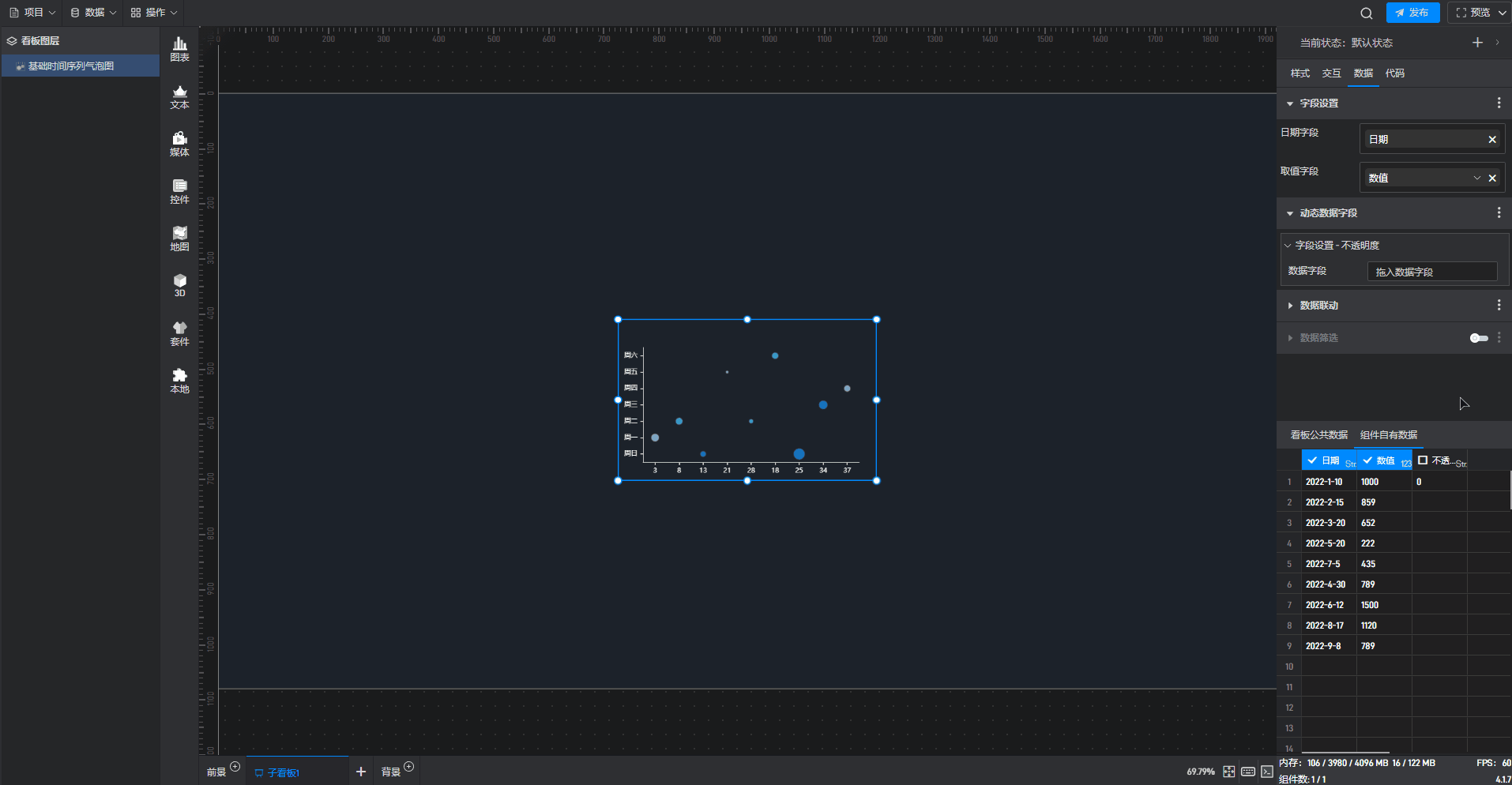Switch to 组件自有数据 tab
Screen dimensions: 1512x785
coord(1389,435)
